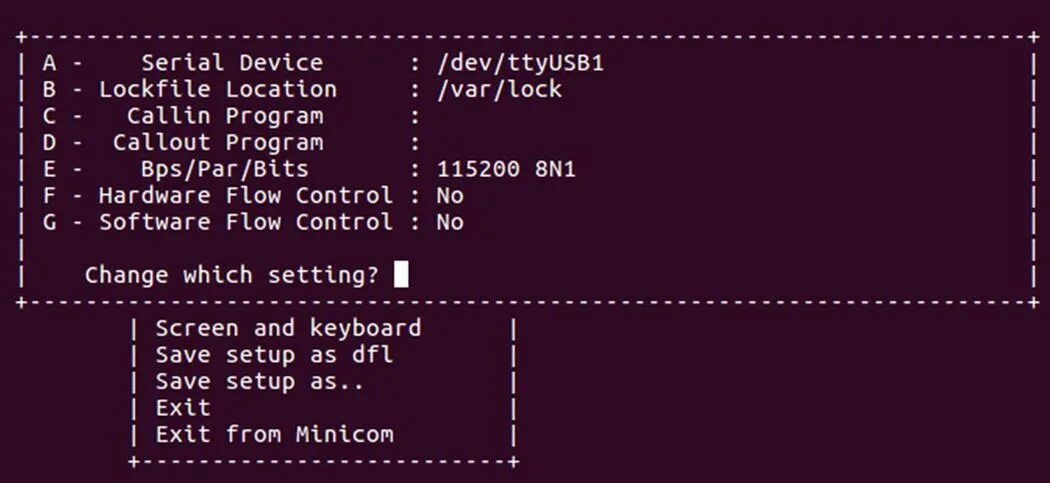
Task: Click the white cursor block after the prompt
Action: [x=401, y=274]
